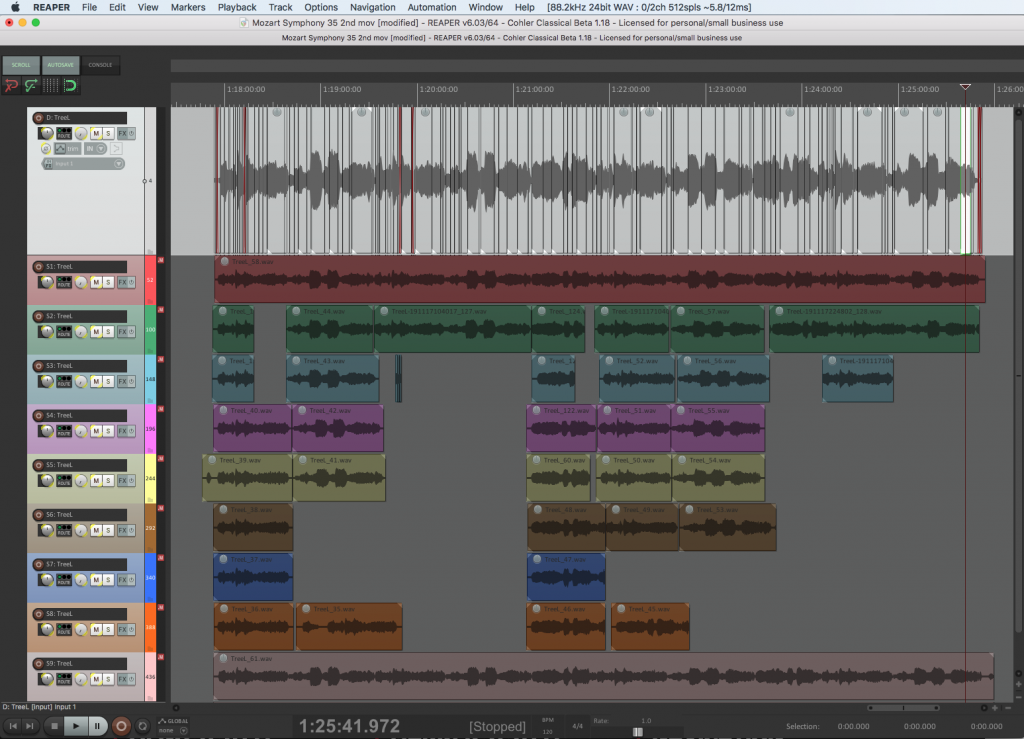Open the FX button on track S1: TreeL
This screenshot has width=1024, height=739.
[x=122, y=282]
